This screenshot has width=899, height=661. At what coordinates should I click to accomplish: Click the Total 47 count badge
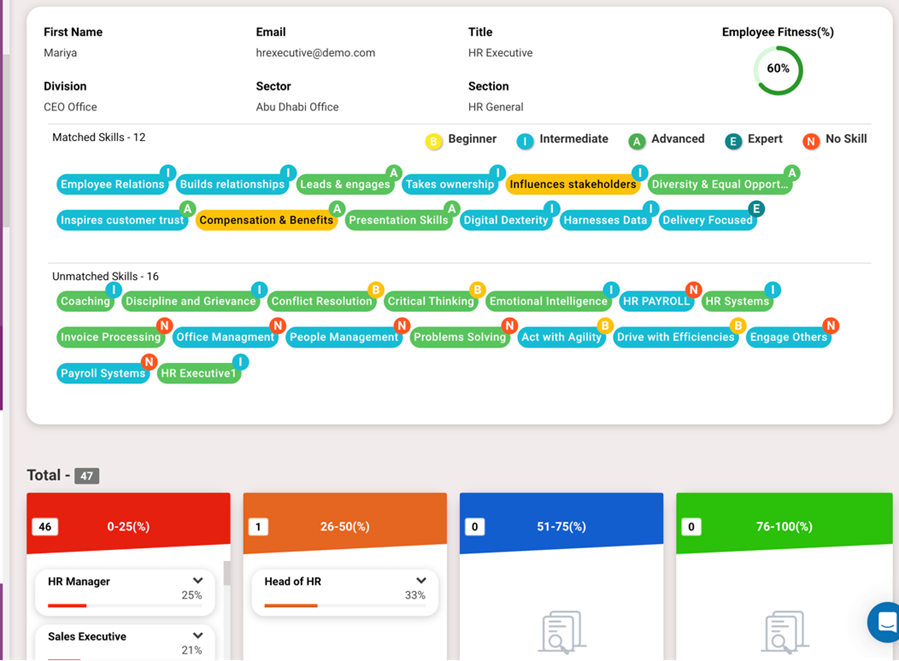point(87,476)
